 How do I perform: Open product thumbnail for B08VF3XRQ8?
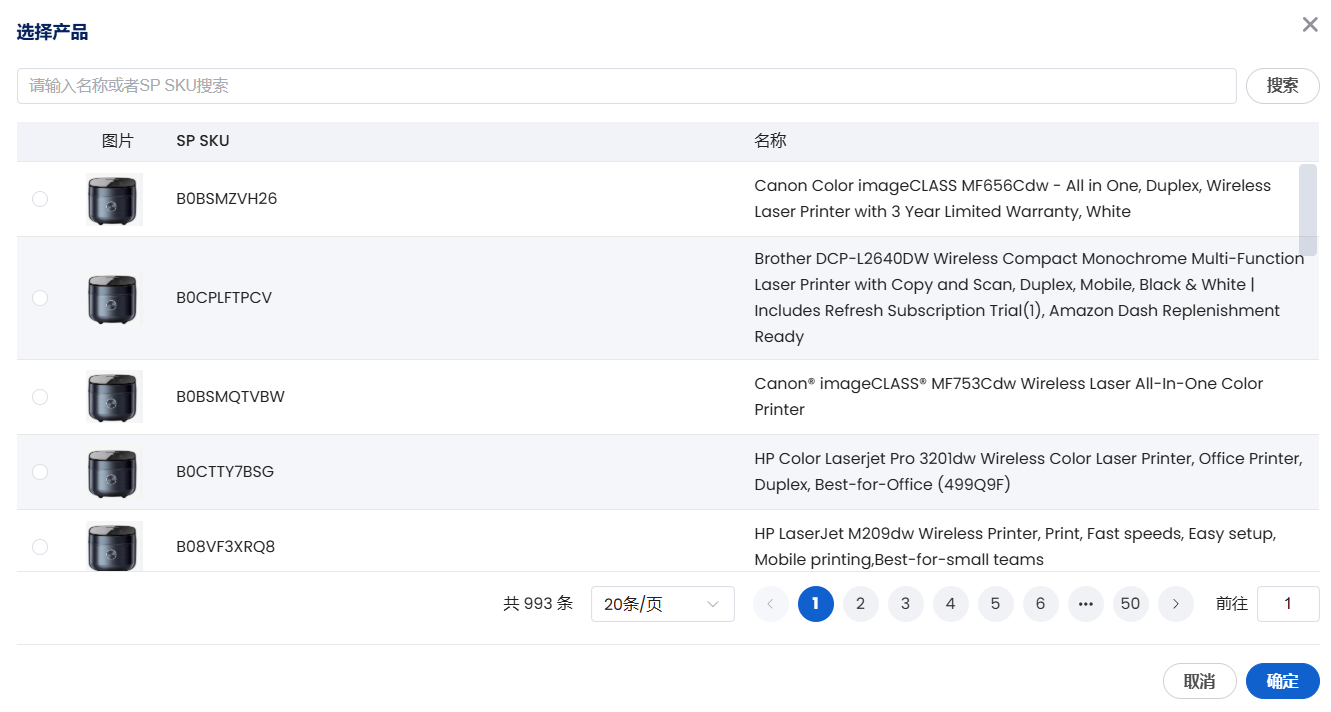click(x=114, y=546)
